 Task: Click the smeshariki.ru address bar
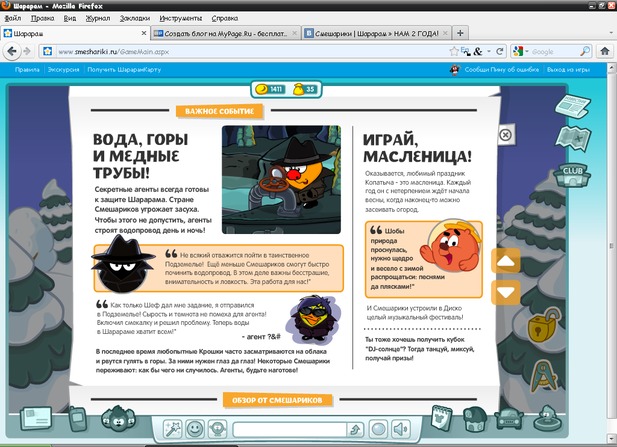252,52
